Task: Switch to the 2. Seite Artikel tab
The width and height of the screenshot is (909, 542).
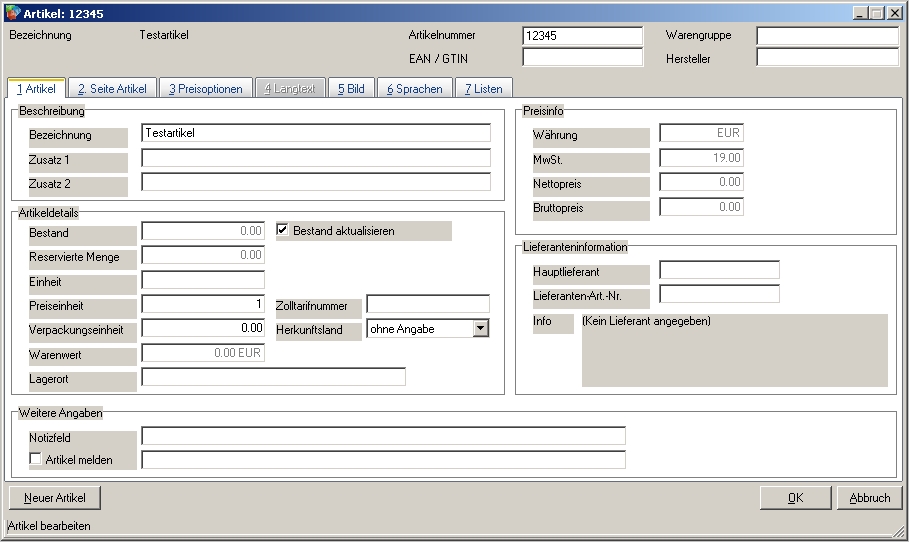Action: pyautogui.click(x=112, y=89)
